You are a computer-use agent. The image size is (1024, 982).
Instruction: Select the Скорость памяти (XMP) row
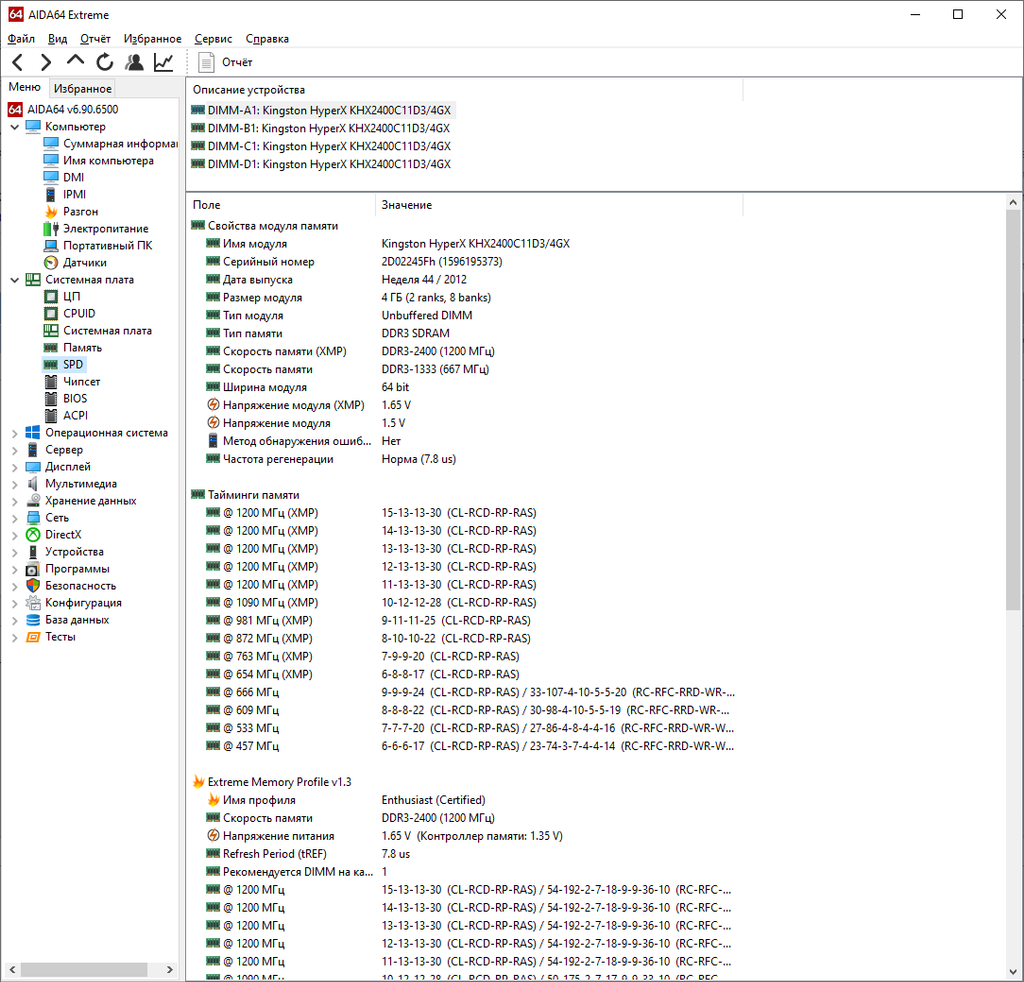click(x=464, y=351)
